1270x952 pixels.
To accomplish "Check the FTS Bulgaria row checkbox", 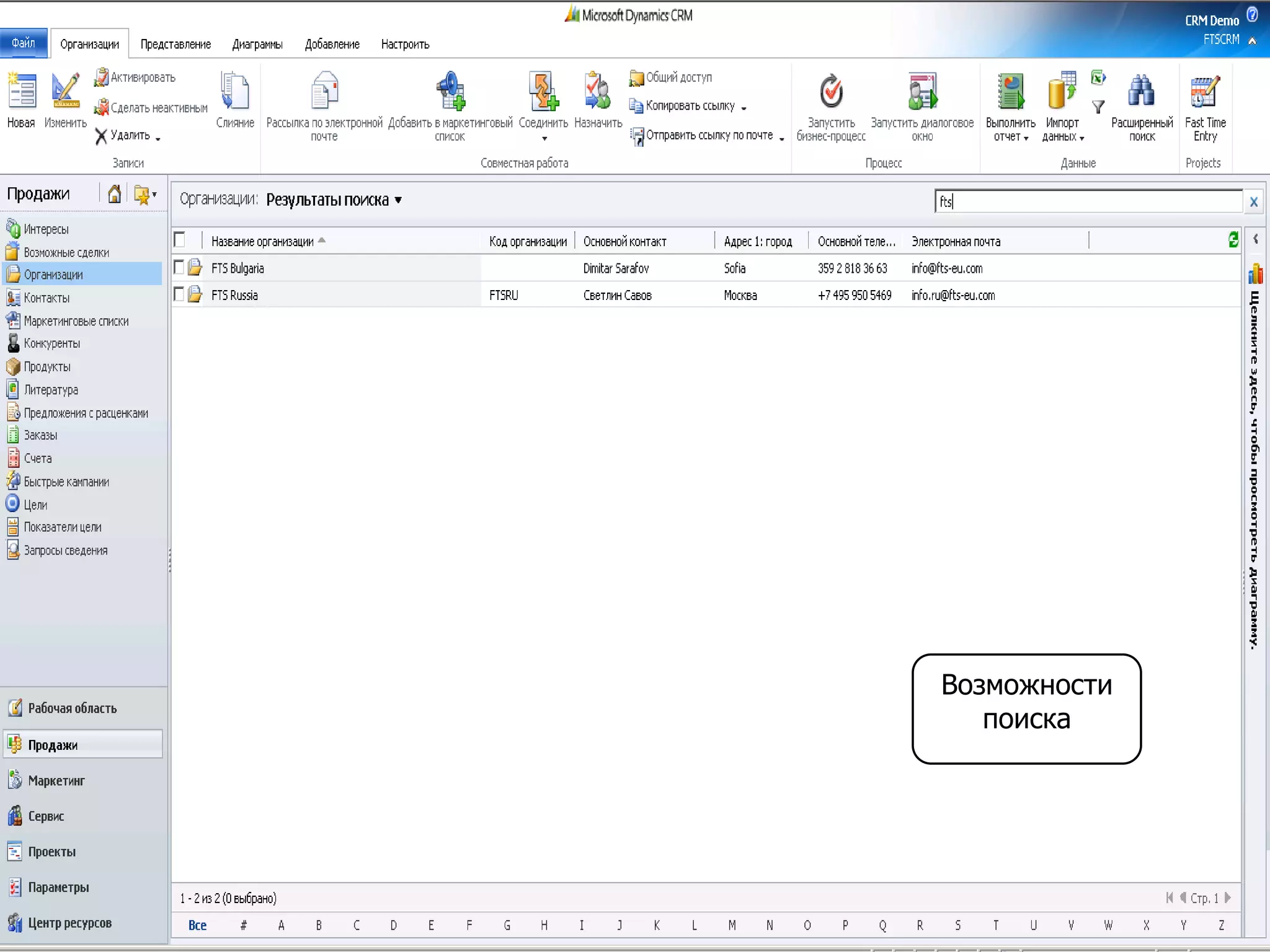I will [x=179, y=267].
